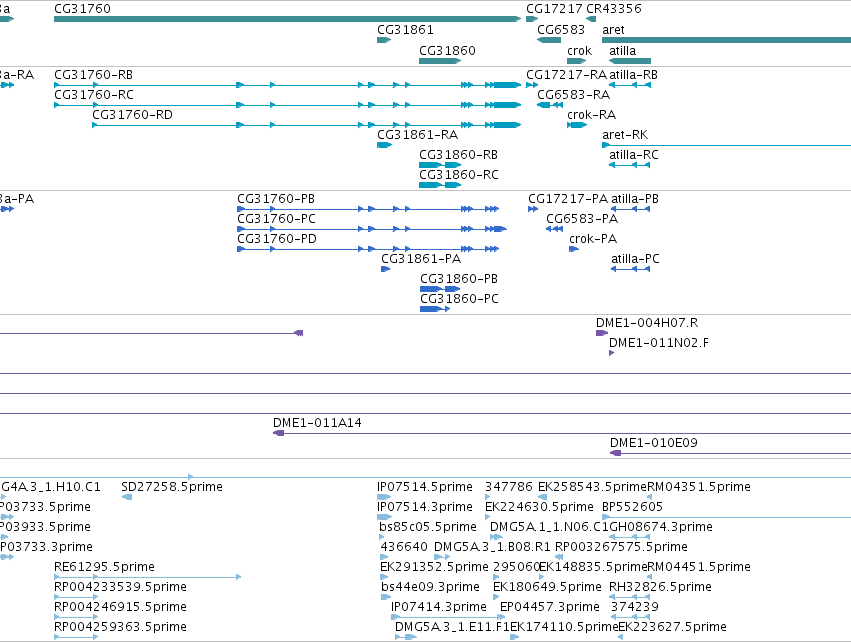
Task: Select RP004233539.5prime EST label
Action: tap(120, 587)
